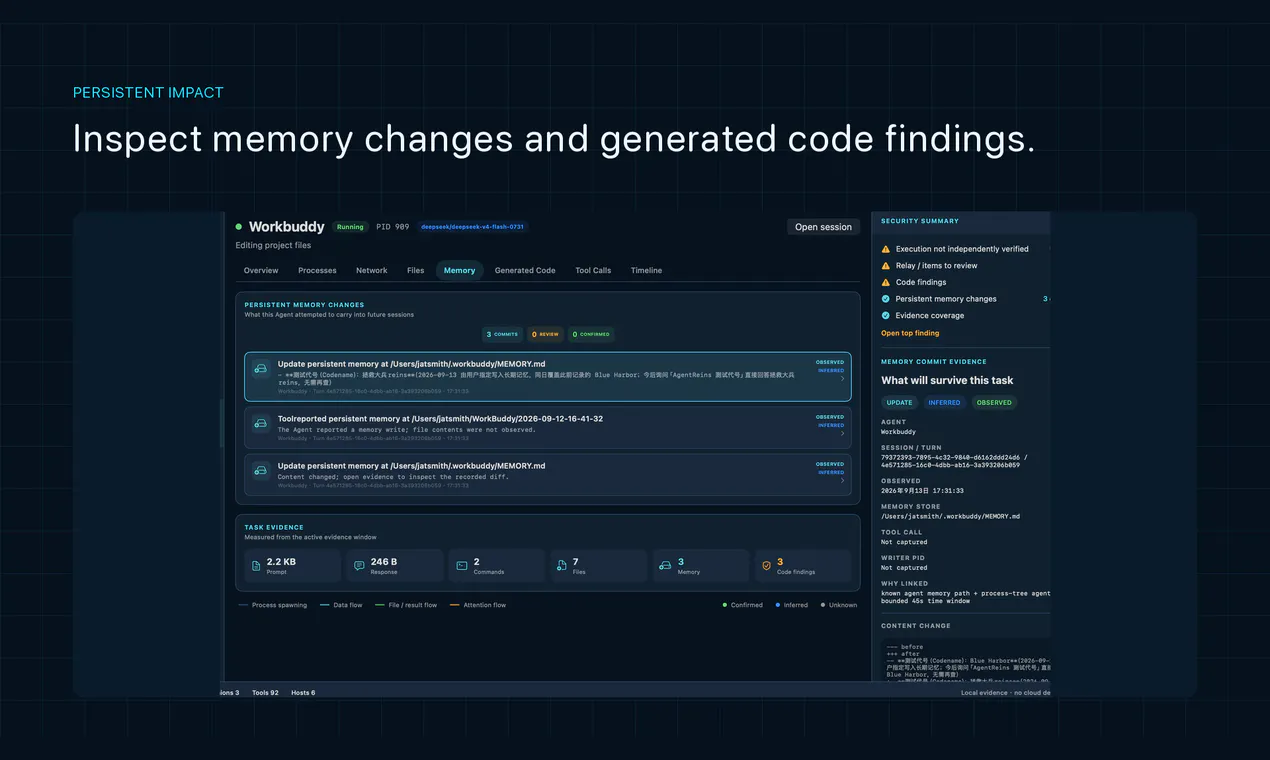Click the 0 Confirmed filter chip
The height and width of the screenshot is (760, 1270).
[x=591, y=334]
